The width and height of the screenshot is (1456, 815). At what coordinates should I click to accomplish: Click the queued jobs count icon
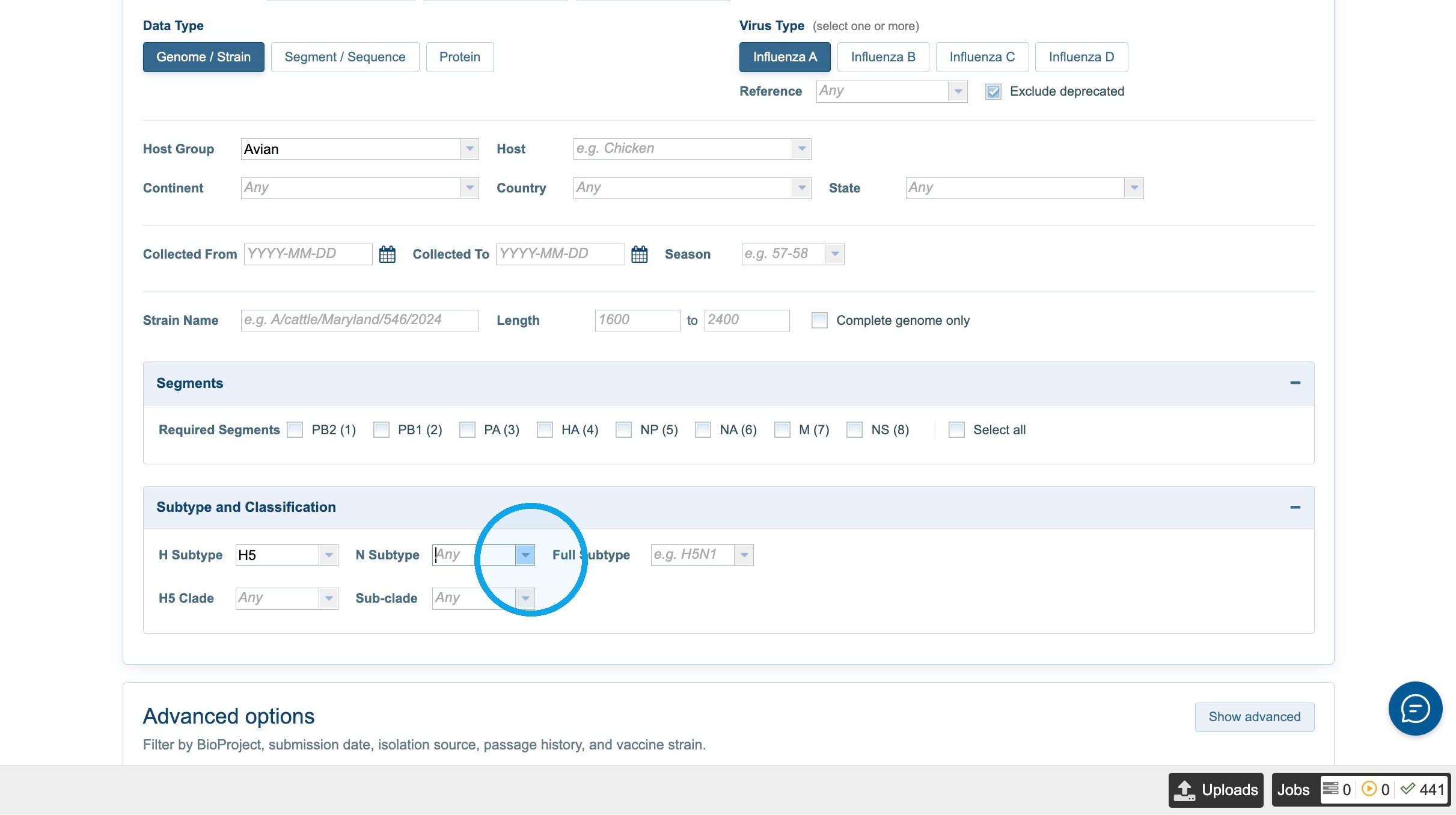pyautogui.click(x=1330, y=789)
